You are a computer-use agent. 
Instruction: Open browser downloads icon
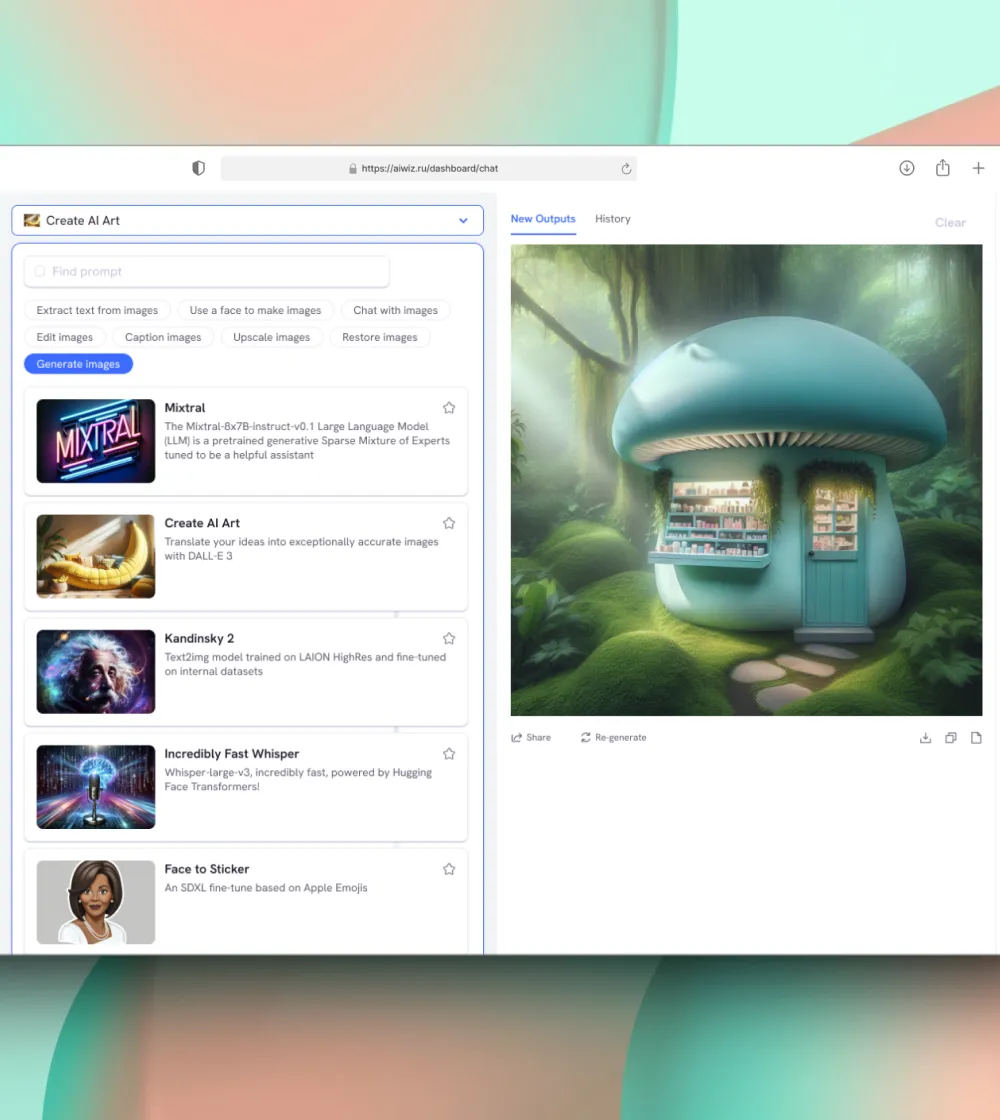[x=906, y=168]
